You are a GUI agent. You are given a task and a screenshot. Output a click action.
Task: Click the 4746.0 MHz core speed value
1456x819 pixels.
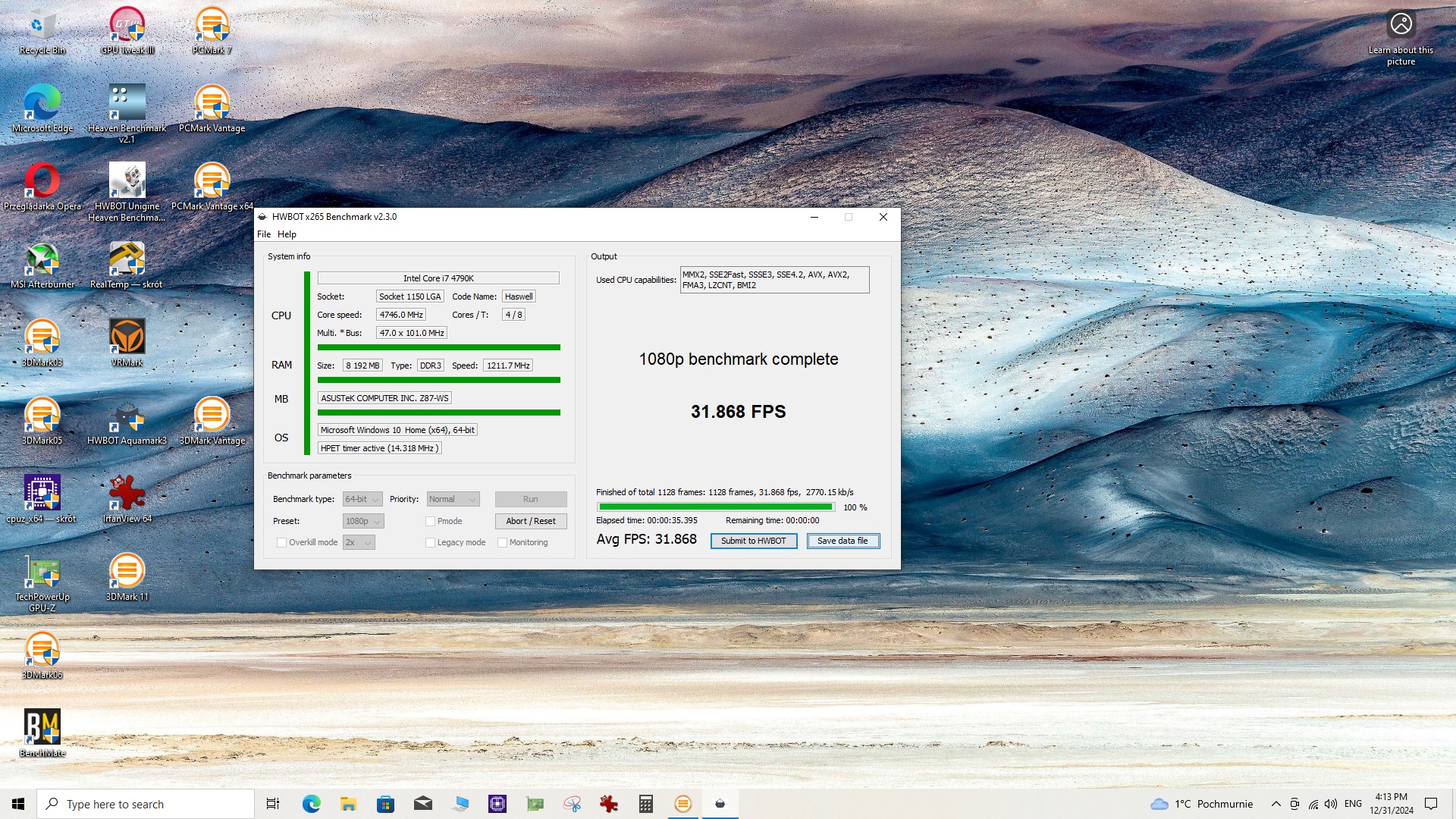401,315
